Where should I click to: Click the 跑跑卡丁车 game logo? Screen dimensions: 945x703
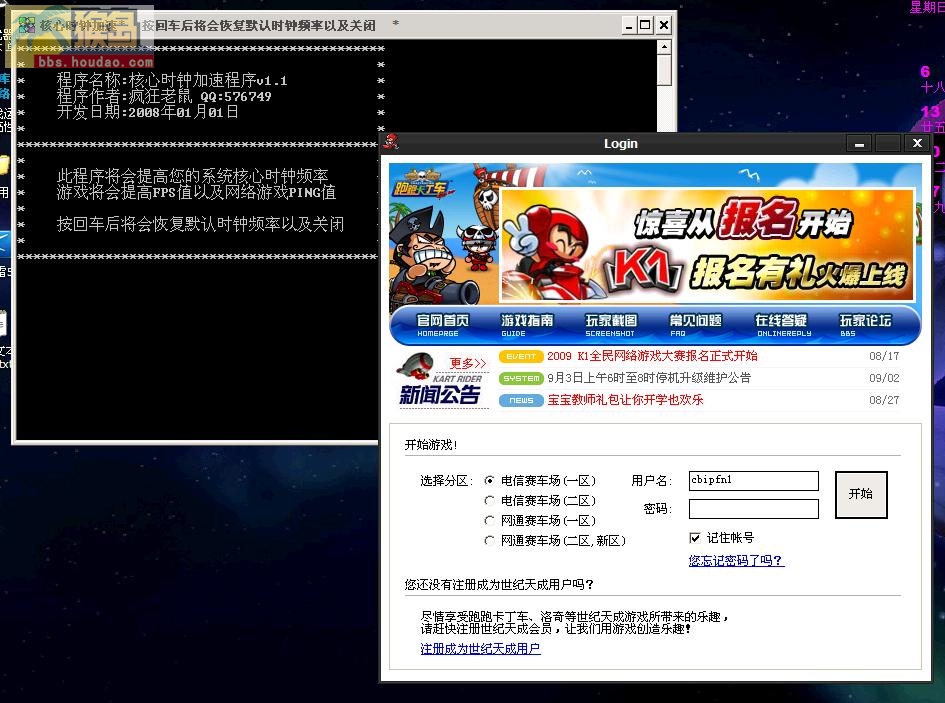421,184
